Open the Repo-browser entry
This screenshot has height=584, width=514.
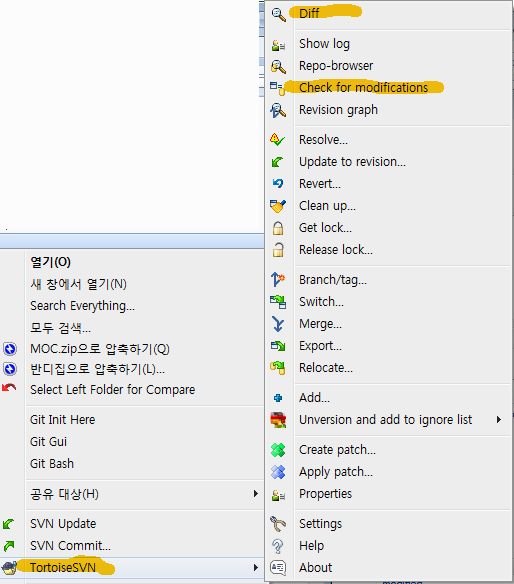336,66
